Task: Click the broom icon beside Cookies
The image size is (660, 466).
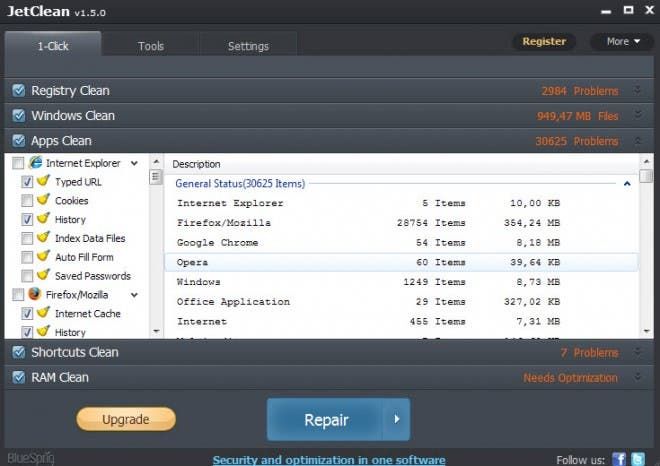Action: [43, 200]
